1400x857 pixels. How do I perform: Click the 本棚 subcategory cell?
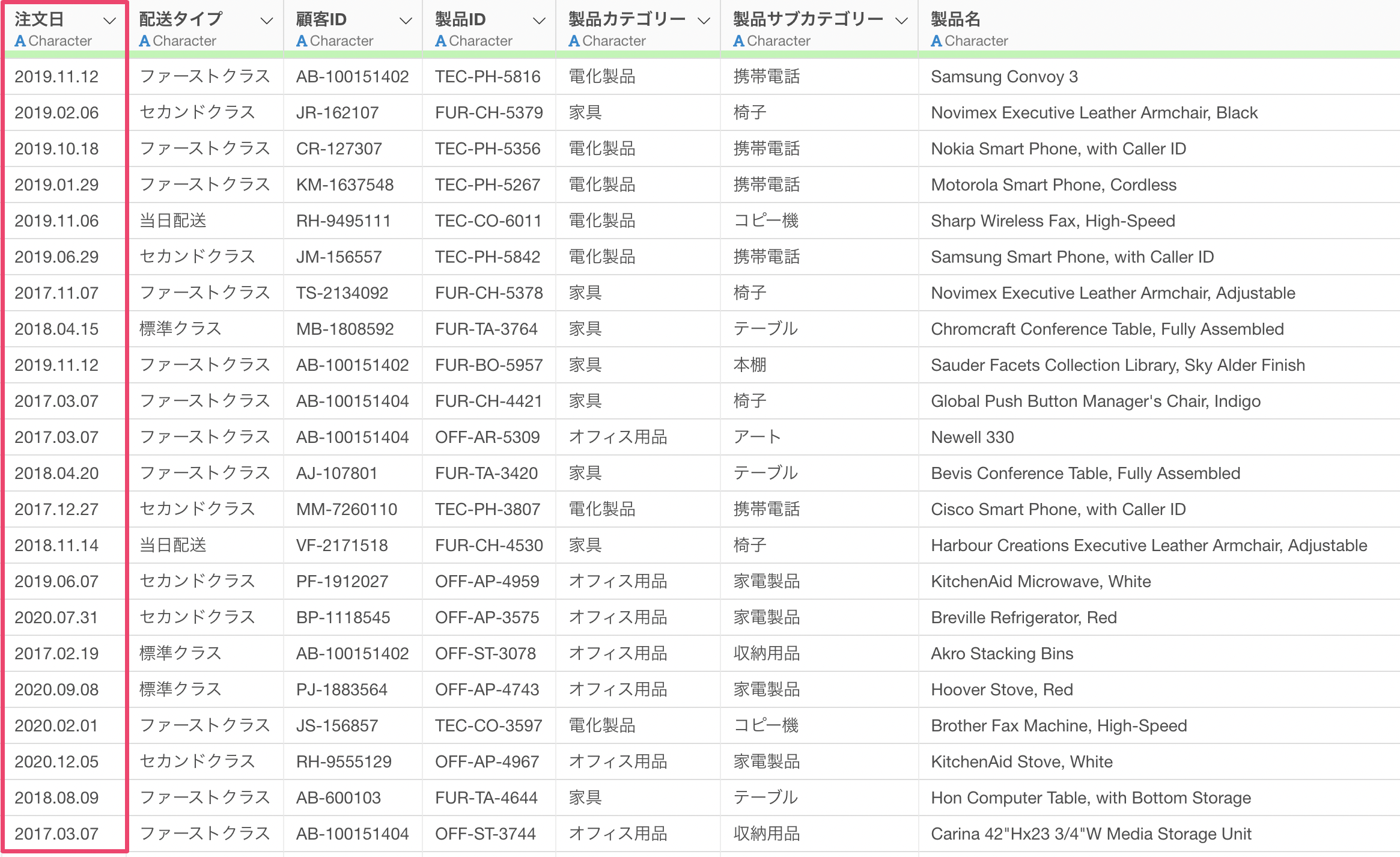coord(750,365)
